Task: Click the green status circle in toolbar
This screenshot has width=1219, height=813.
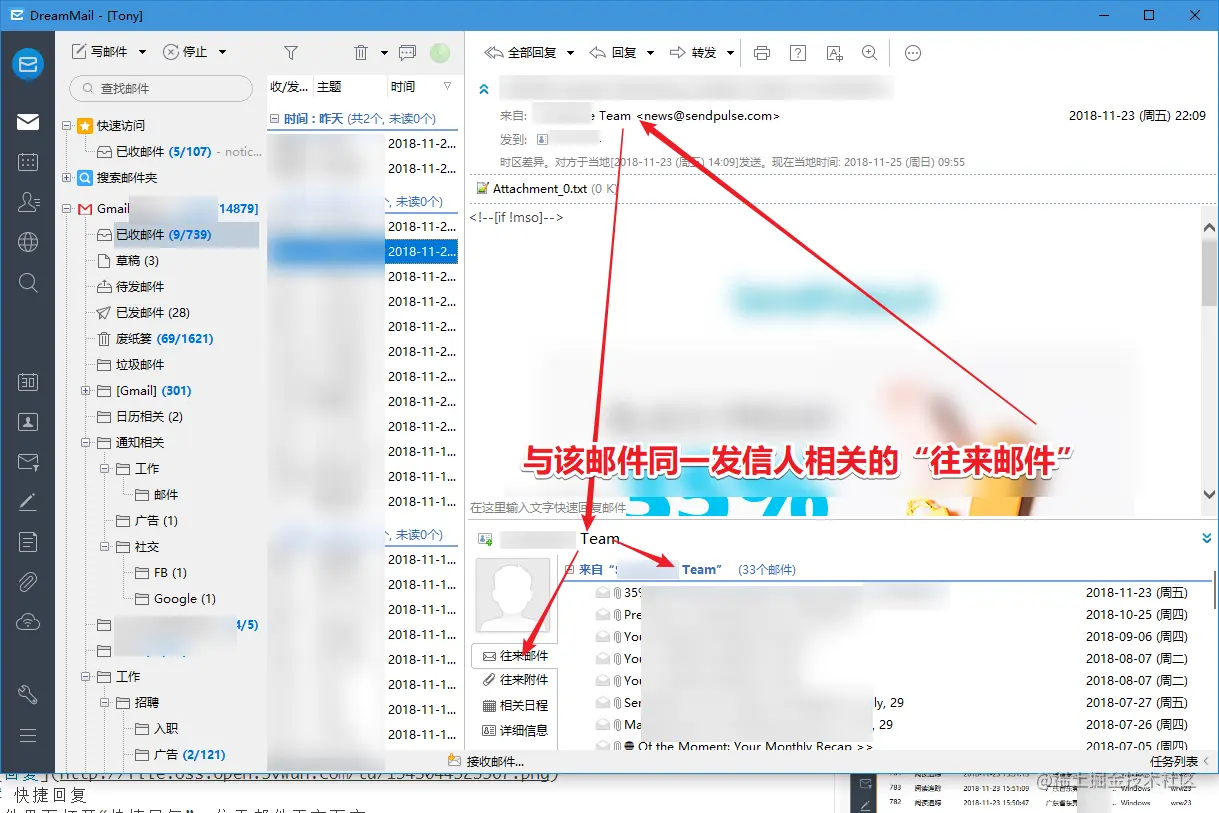Action: point(440,53)
